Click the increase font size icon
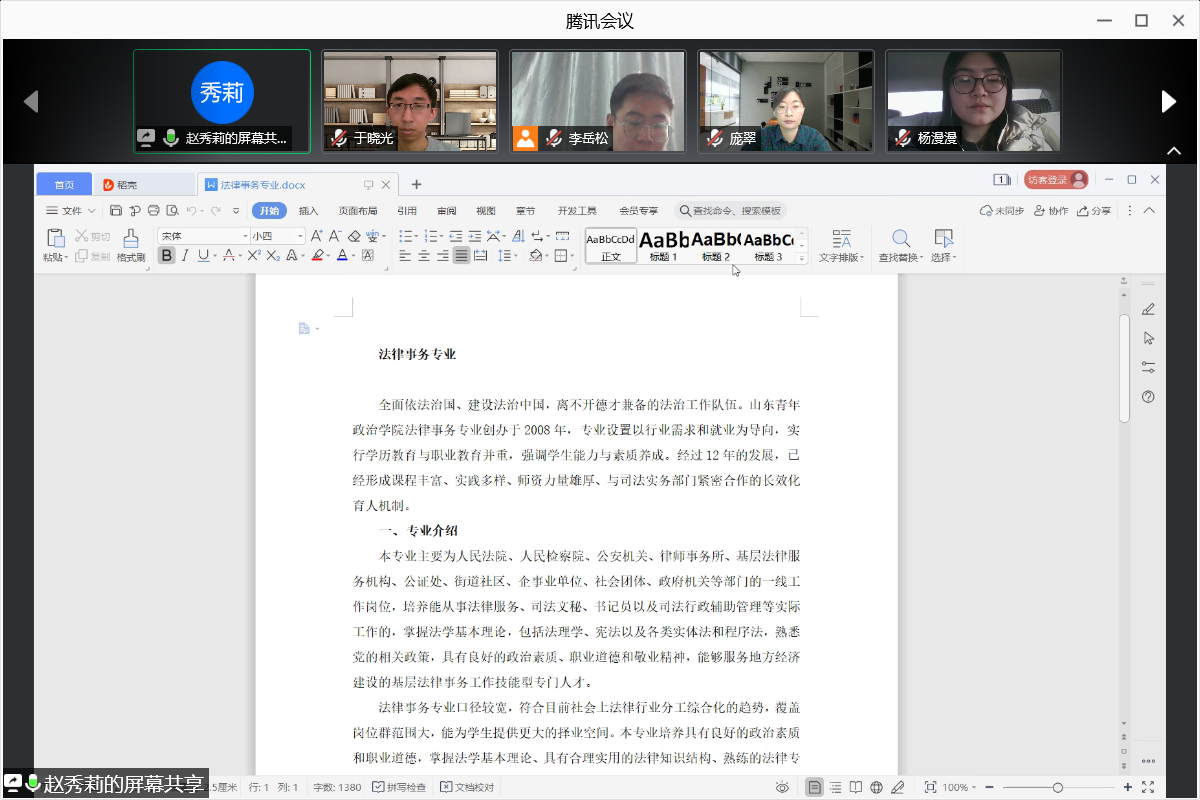The height and width of the screenshot is (800, 1200). 316,236
